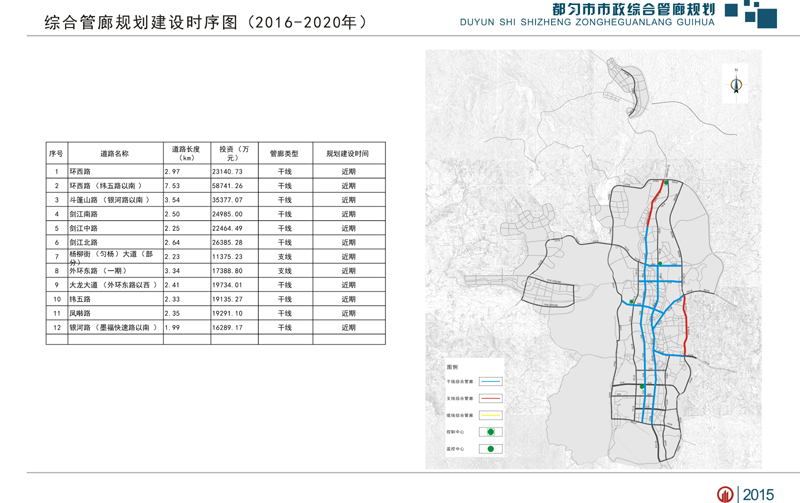Click investment value 58741.26
The width and height of the screenshot is (800, 503).
227,186
